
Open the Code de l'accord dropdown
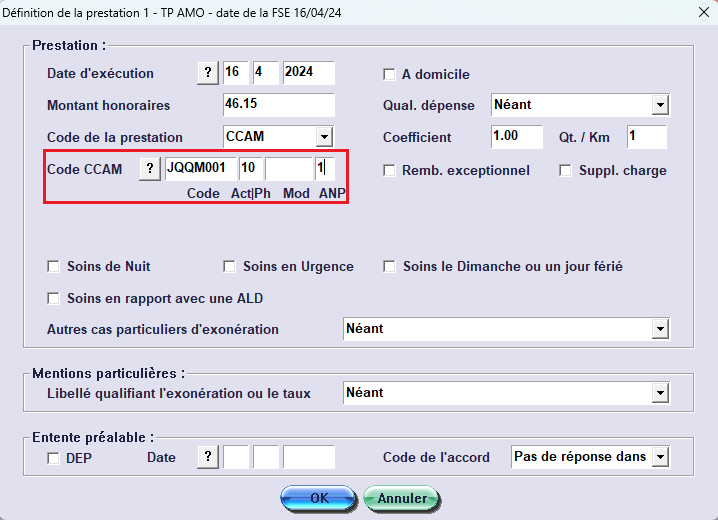pyautogui.click(x=659, y=457)
